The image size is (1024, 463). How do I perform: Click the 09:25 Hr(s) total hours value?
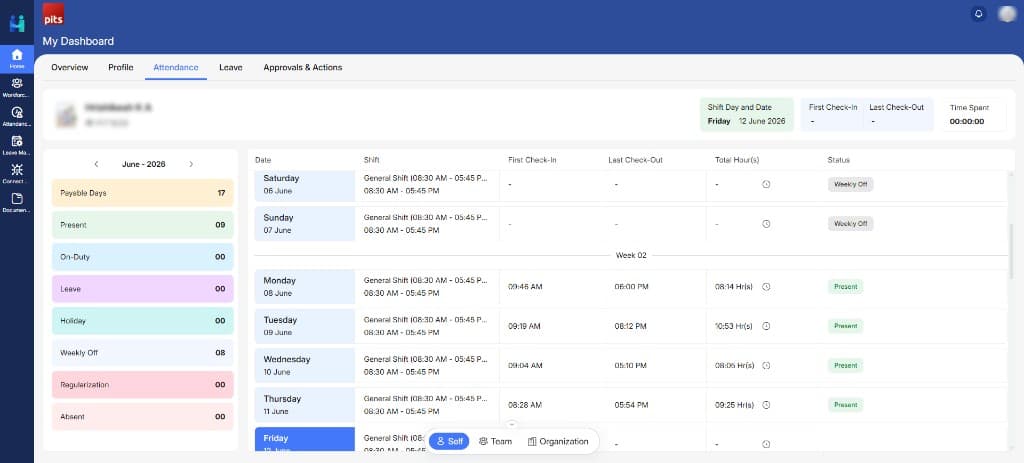click(x=734, y=405)
